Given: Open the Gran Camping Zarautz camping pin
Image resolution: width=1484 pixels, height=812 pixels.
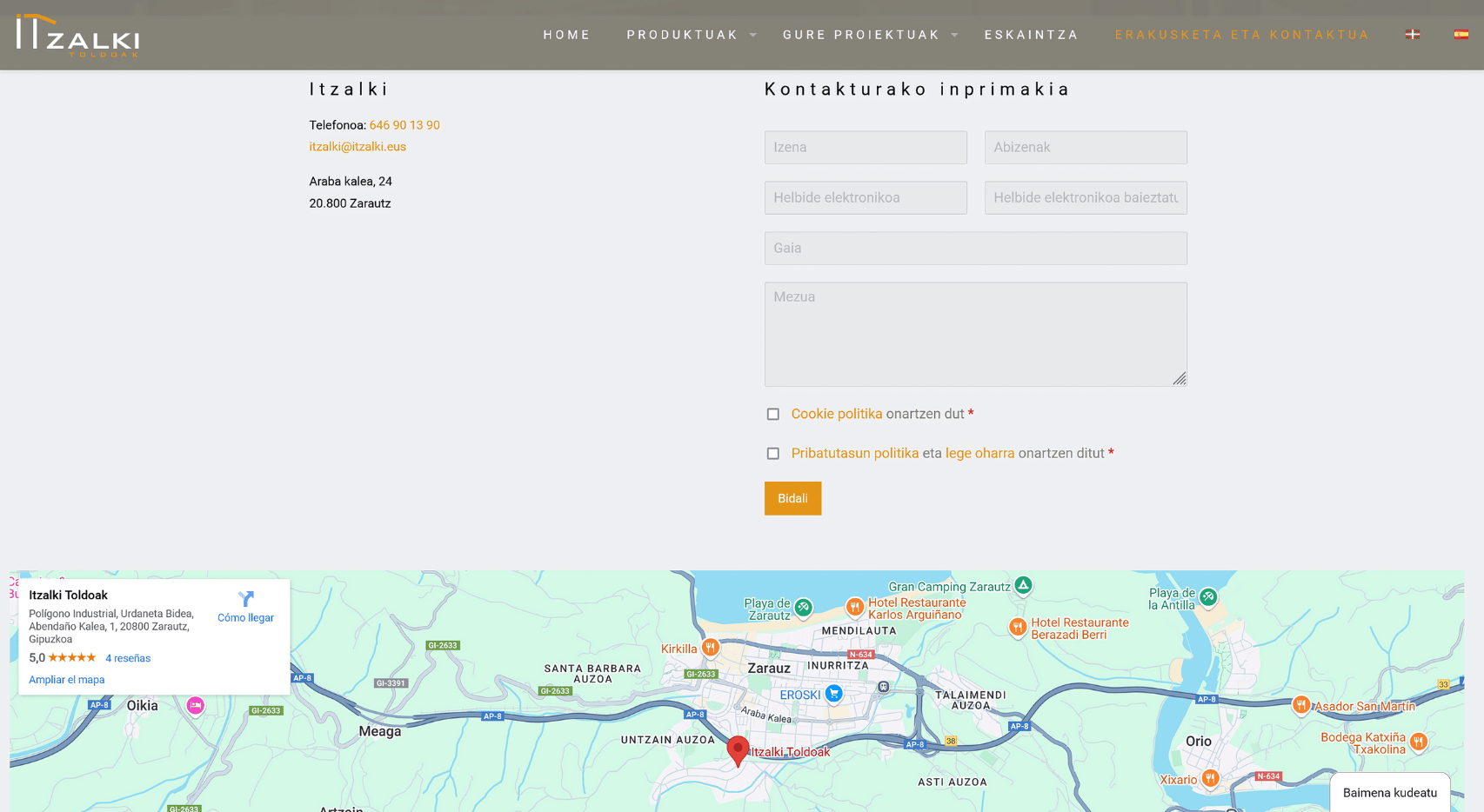Looking at the screenshot, I should 1024,587.
